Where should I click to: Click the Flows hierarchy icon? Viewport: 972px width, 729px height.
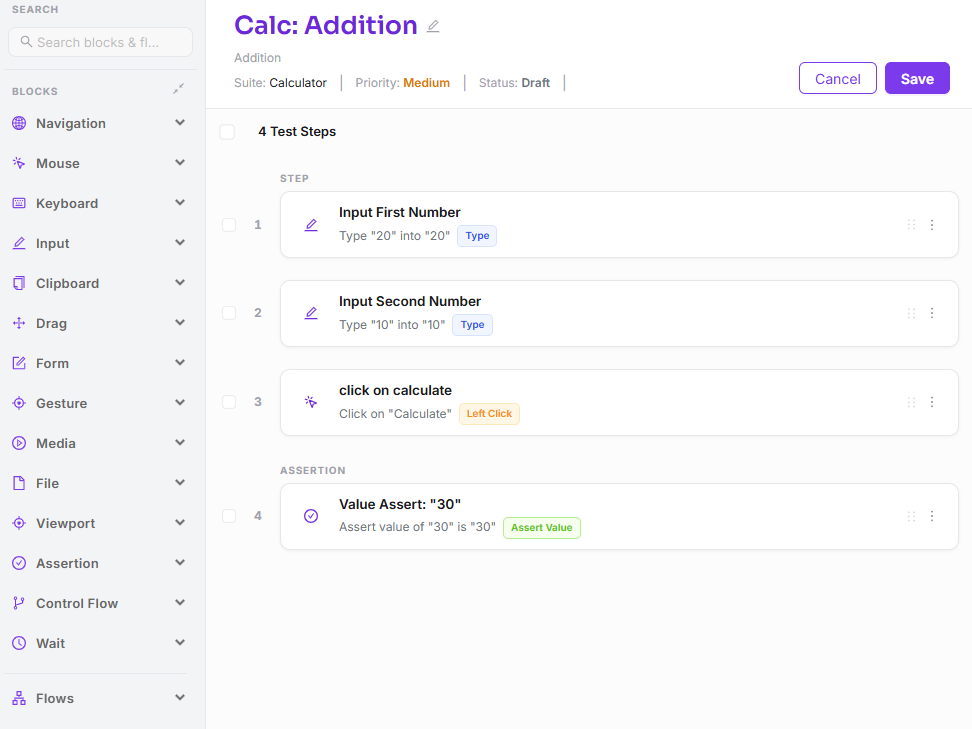click(x=19, y=698)
